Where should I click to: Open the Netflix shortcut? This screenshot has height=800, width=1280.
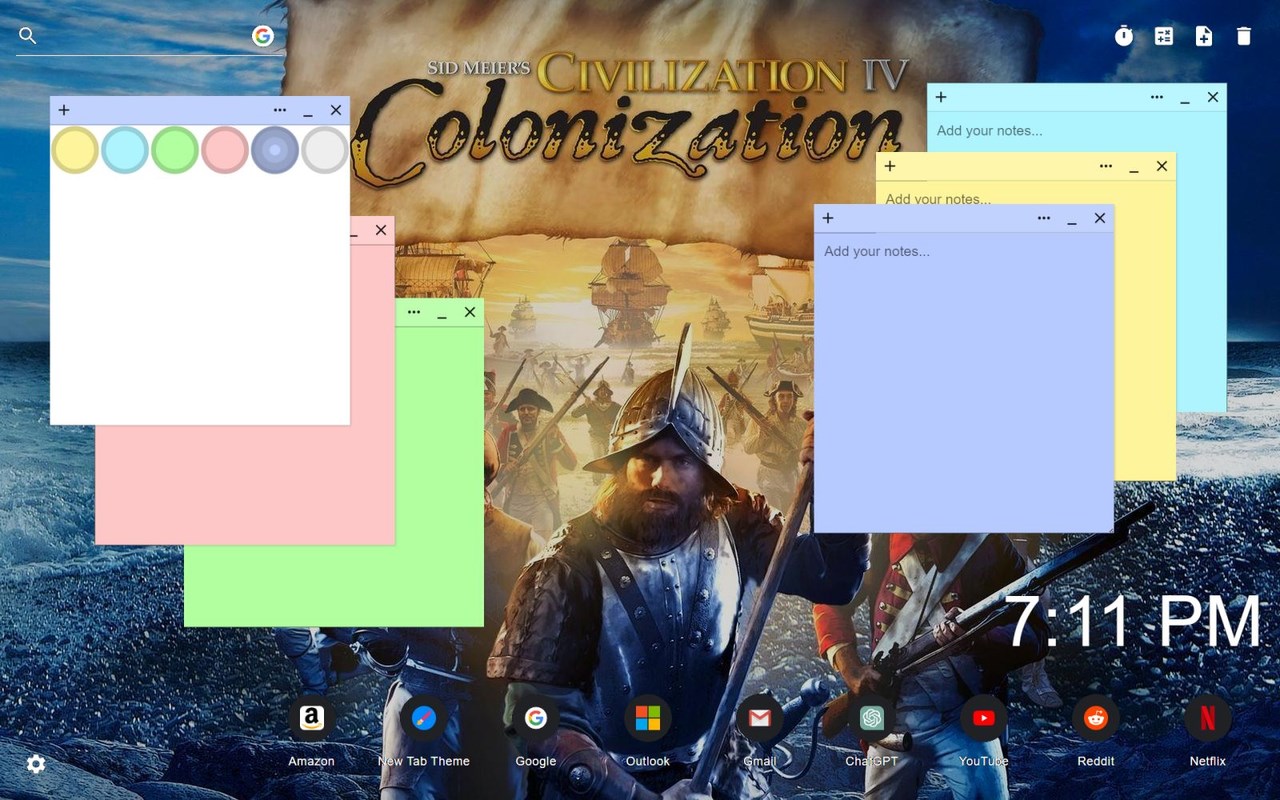point(1208,718)
